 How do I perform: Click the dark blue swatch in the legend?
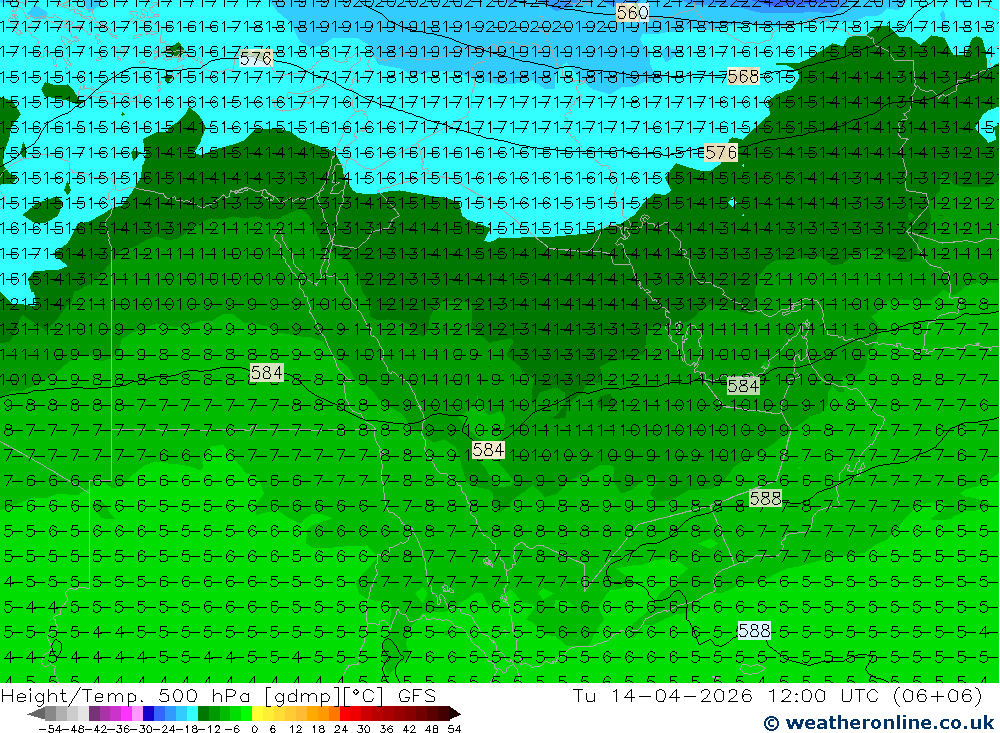(148, 714)
